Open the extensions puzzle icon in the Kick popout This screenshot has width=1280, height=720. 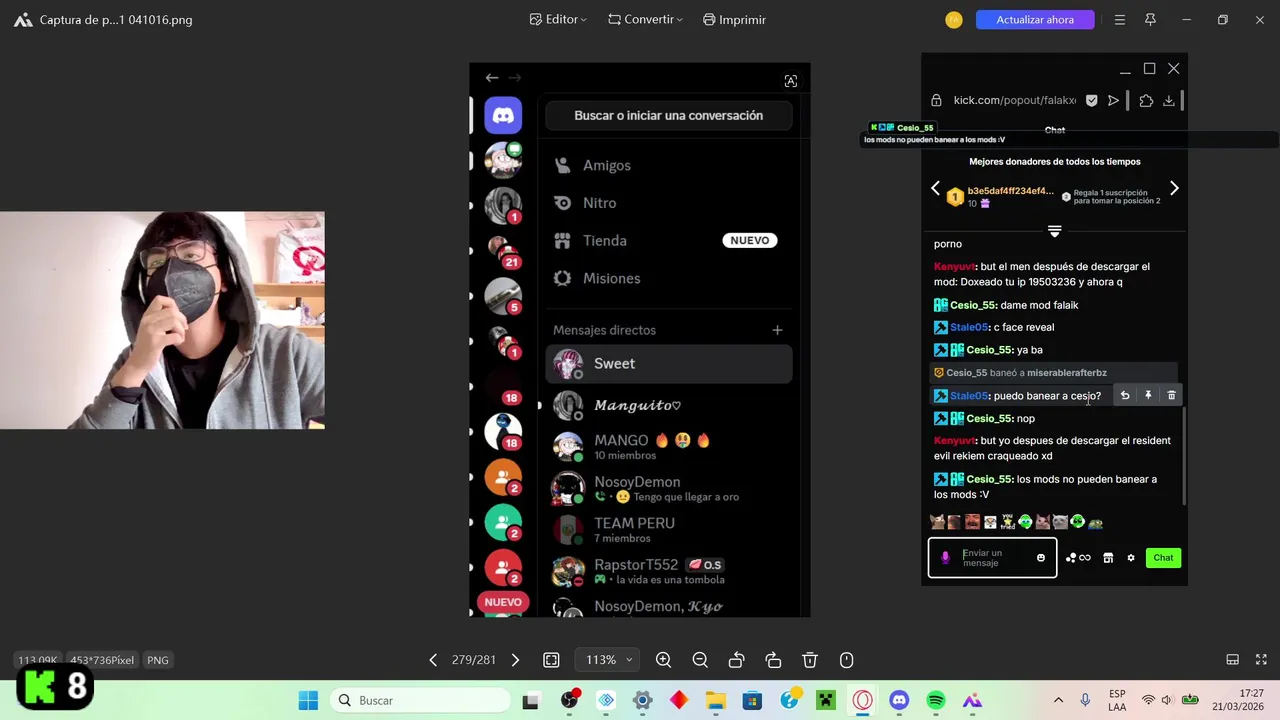pos(1146,100)
